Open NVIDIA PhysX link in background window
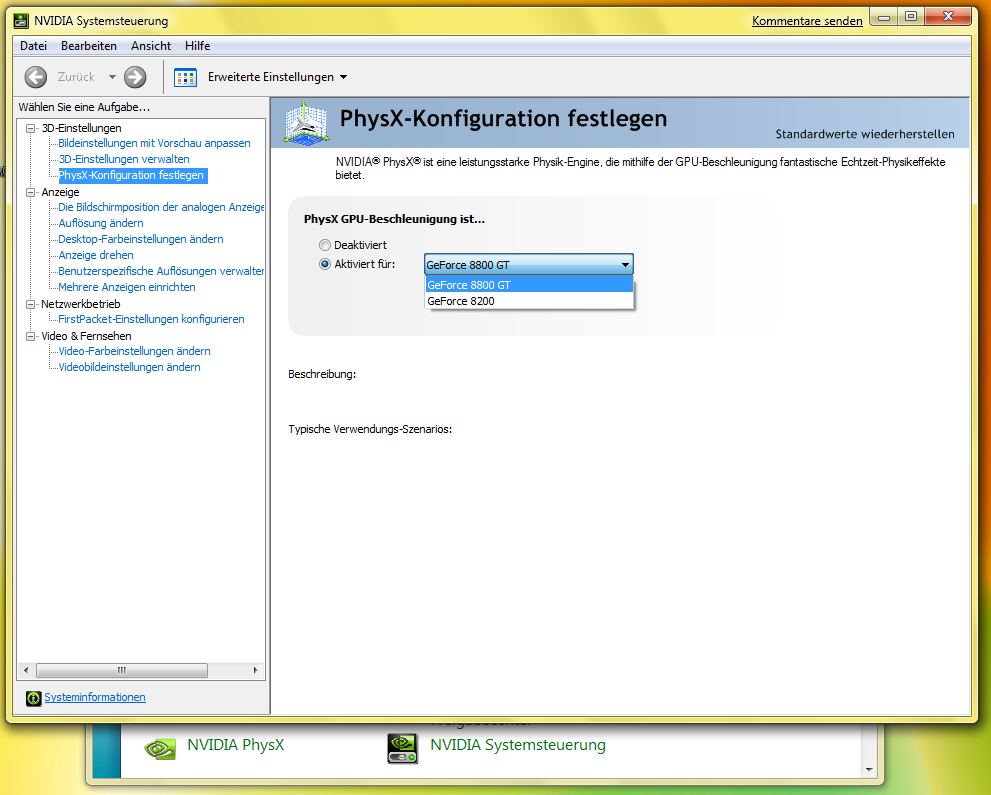This screenshot has width=991, height=795. [236, 744]
